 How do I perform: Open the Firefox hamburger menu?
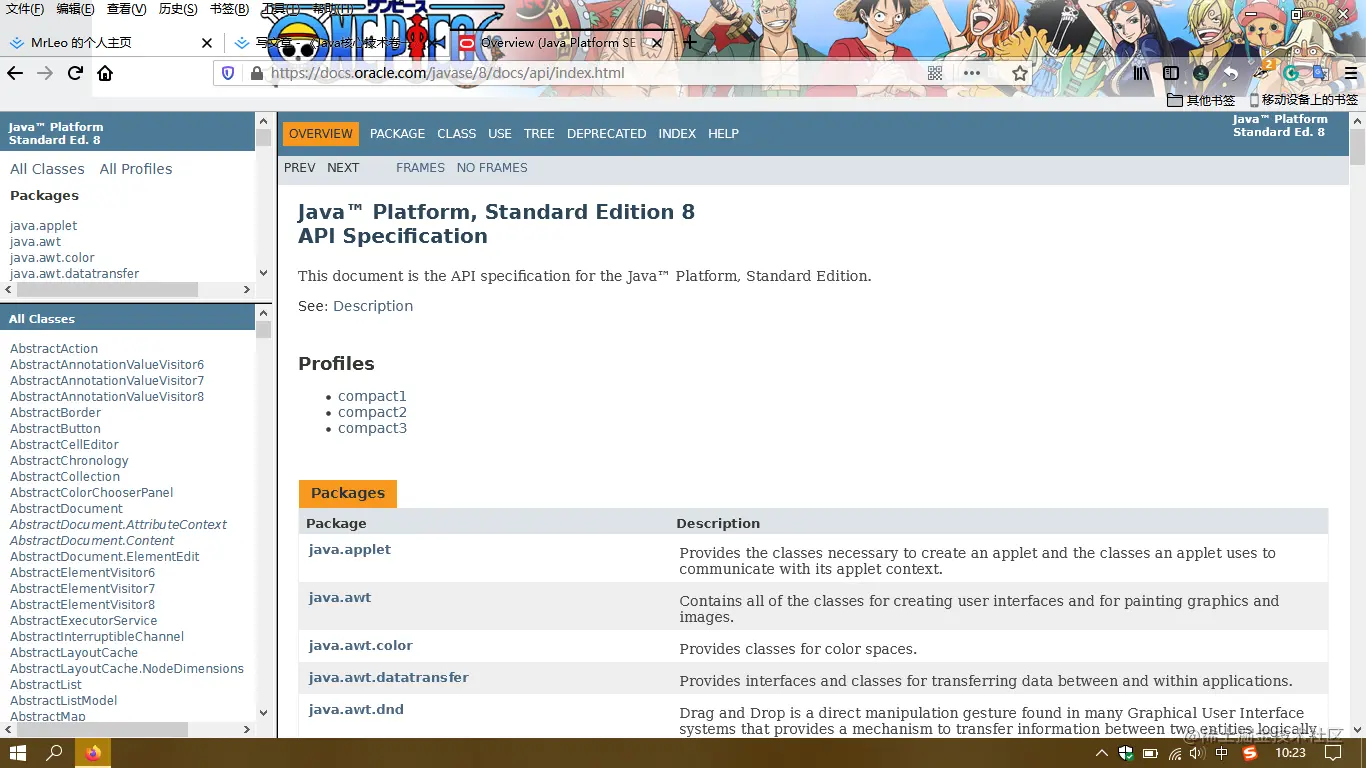click(1353, 73)
